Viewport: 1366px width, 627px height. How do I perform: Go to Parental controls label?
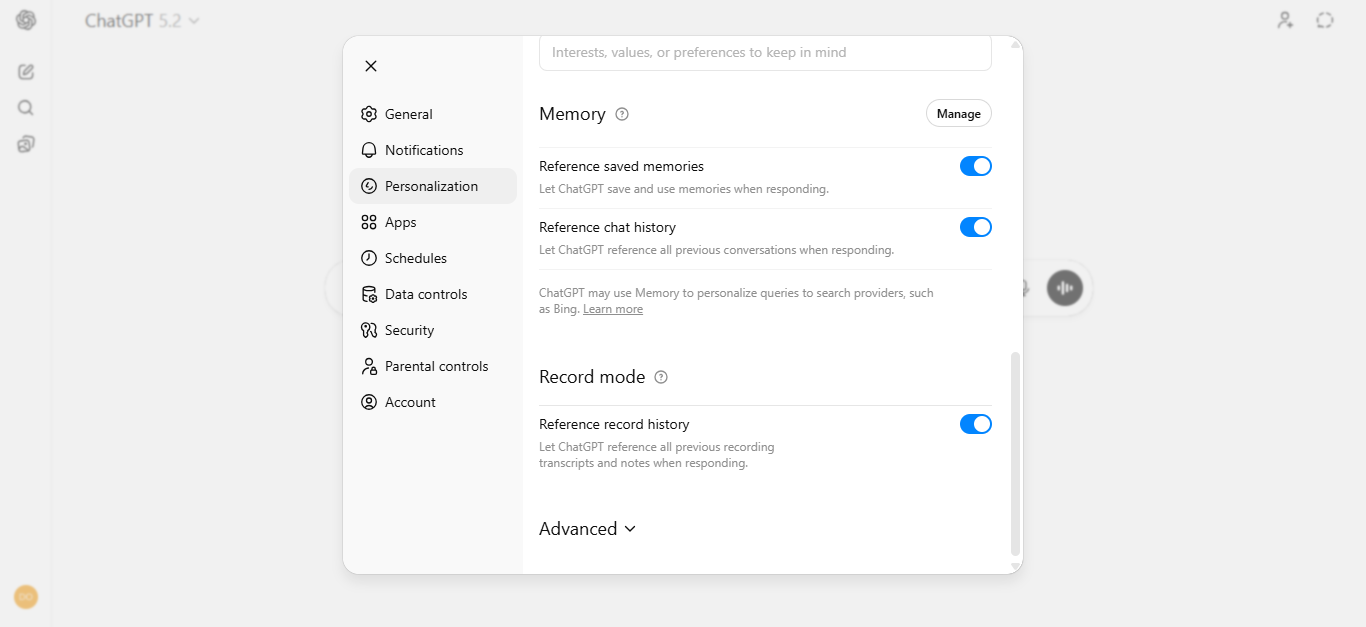[x=437, y=366]
